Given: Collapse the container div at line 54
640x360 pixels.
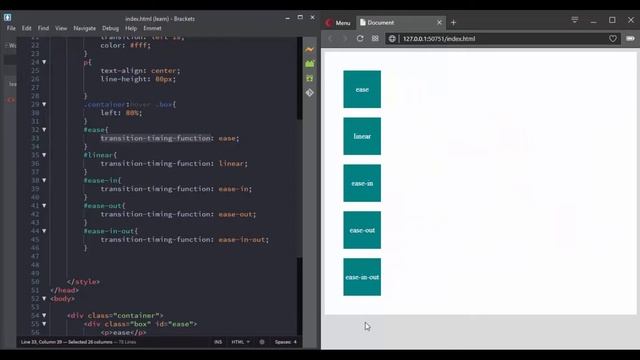Looking at the screenshot, I should [44, 316].
